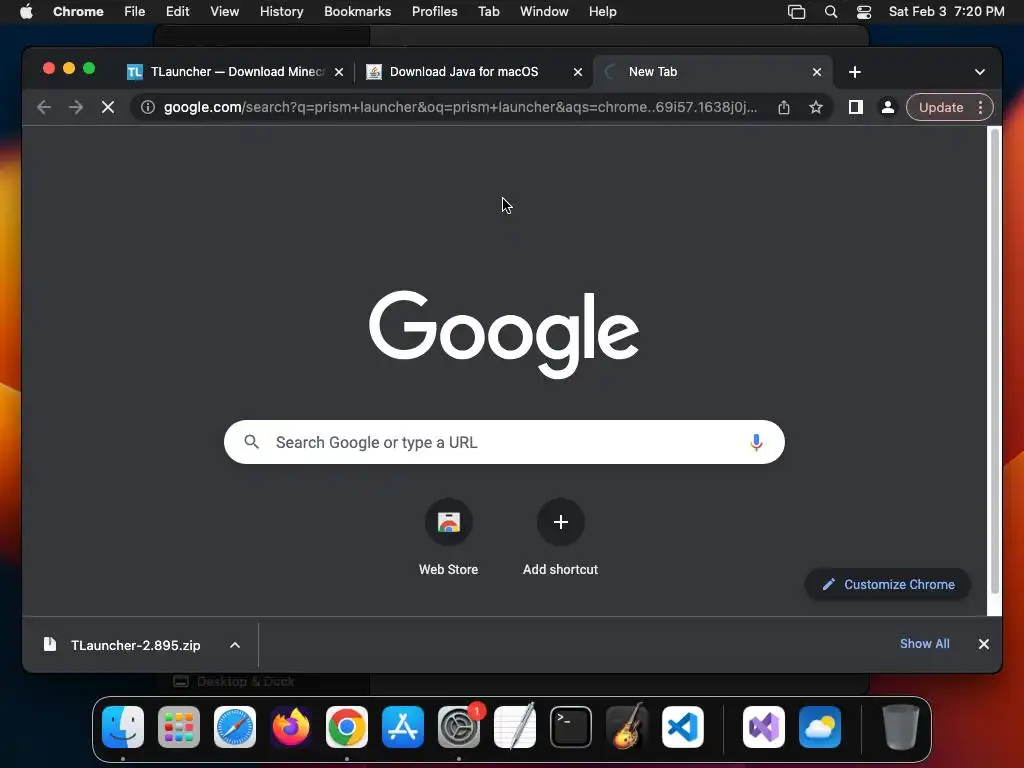Expand the tab search chevron
1024x768 pixels.
pos(980,72)
